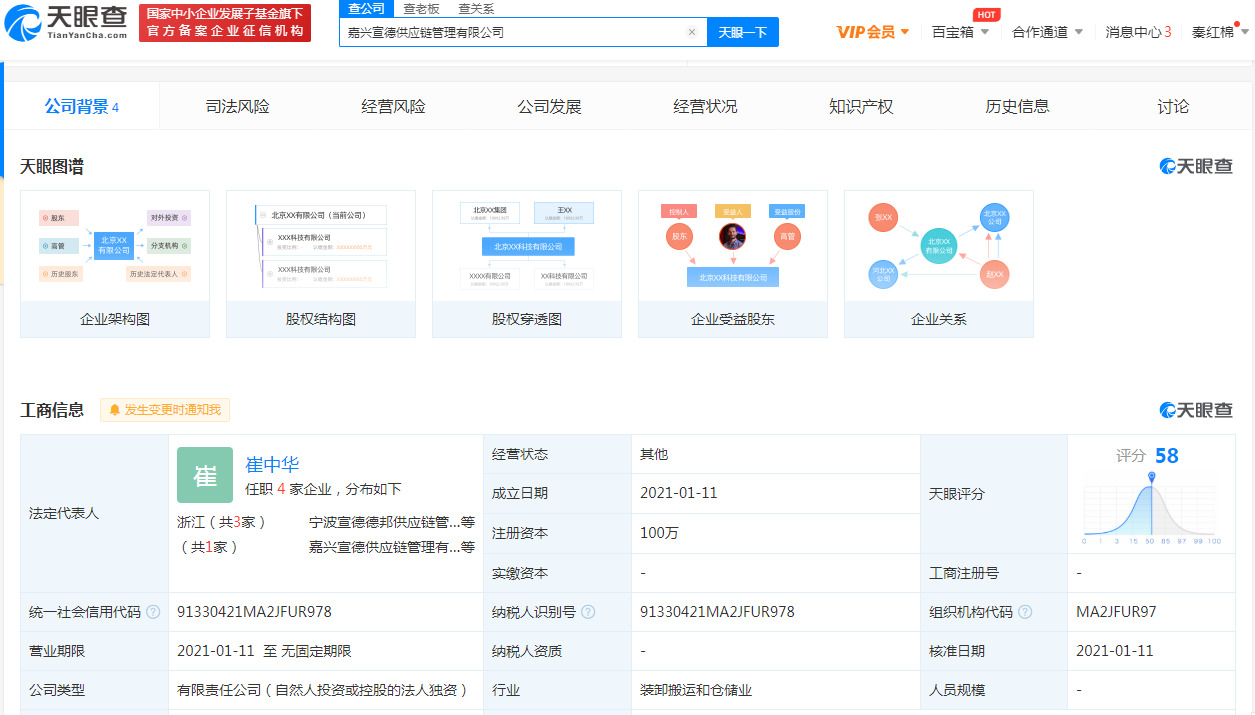Click the help icon beside 纳税人识别号
The image size is (1255, 715).
click(588, 612)
